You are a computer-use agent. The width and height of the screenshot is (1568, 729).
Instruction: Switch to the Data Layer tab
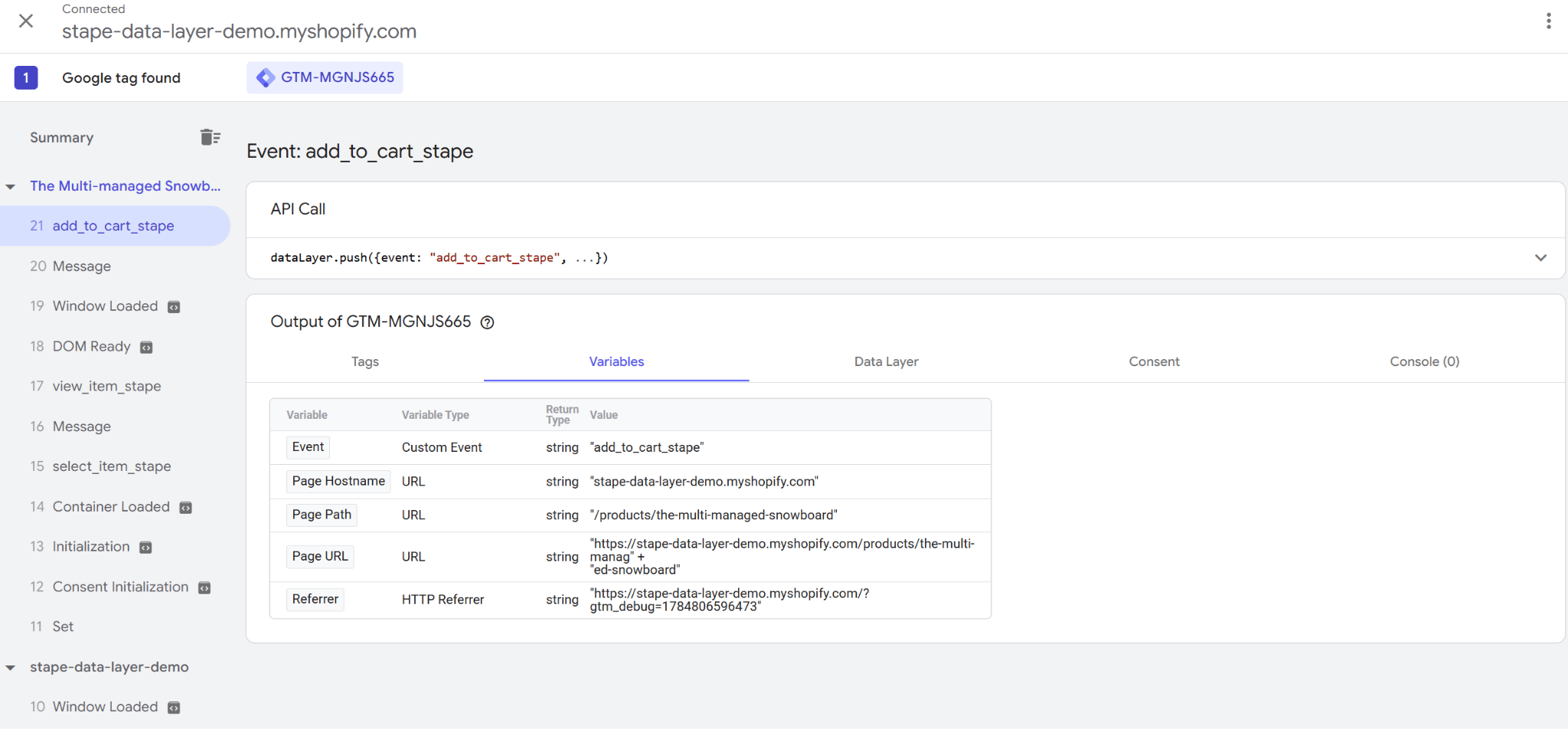(x=887, y=361)
